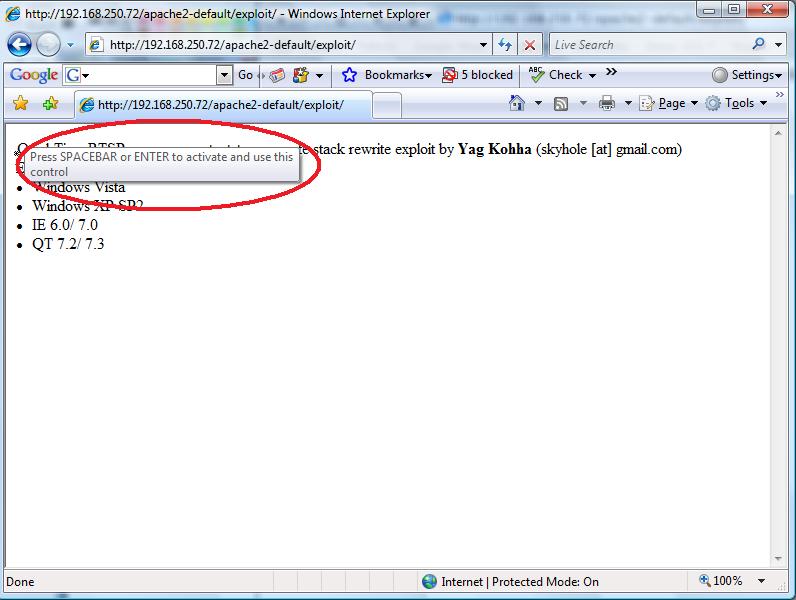
Task: Click the Print icon
Action: (607, 104)
